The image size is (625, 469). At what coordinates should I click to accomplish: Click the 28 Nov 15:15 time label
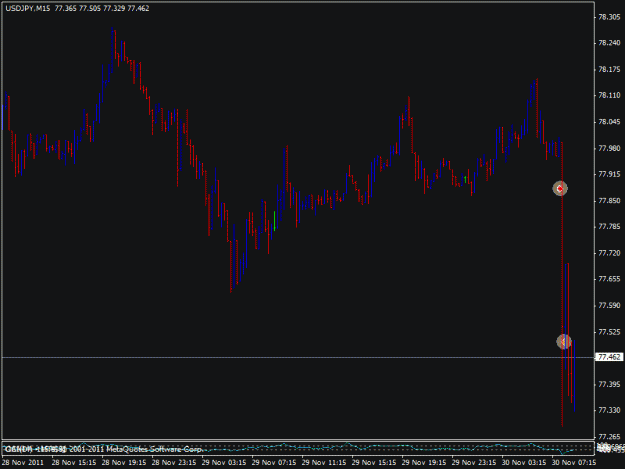tap(74, 463)
